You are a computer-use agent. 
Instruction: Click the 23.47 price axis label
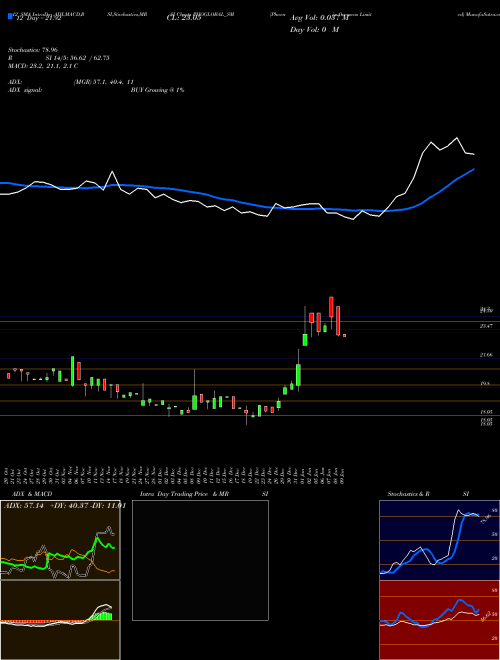pyautogui.click(x=486, y=326)
